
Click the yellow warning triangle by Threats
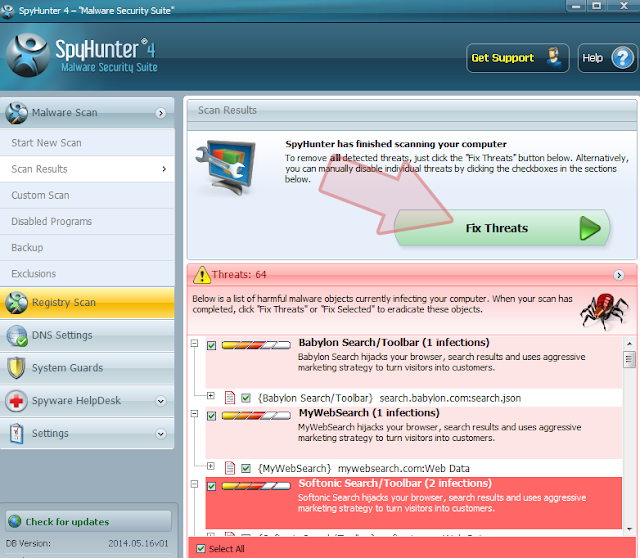(x=202, y=275)
